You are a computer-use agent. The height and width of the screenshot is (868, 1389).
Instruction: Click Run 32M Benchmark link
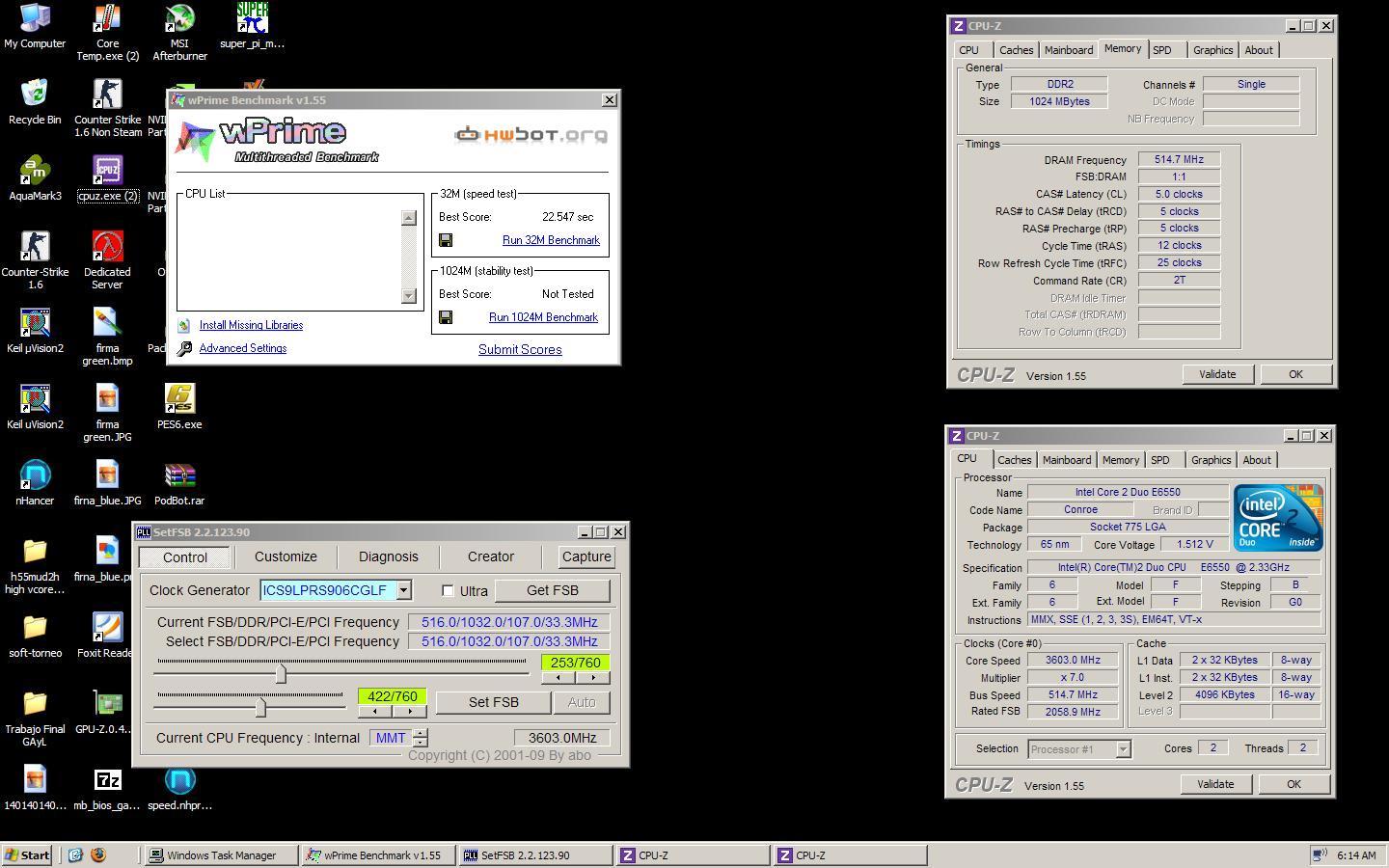coord(551,240)
